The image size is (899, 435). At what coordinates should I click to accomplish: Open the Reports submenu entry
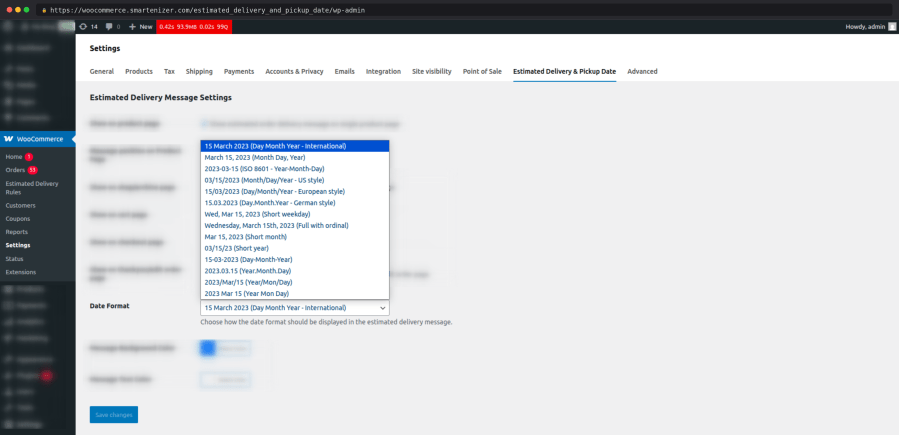coord(17,232)
